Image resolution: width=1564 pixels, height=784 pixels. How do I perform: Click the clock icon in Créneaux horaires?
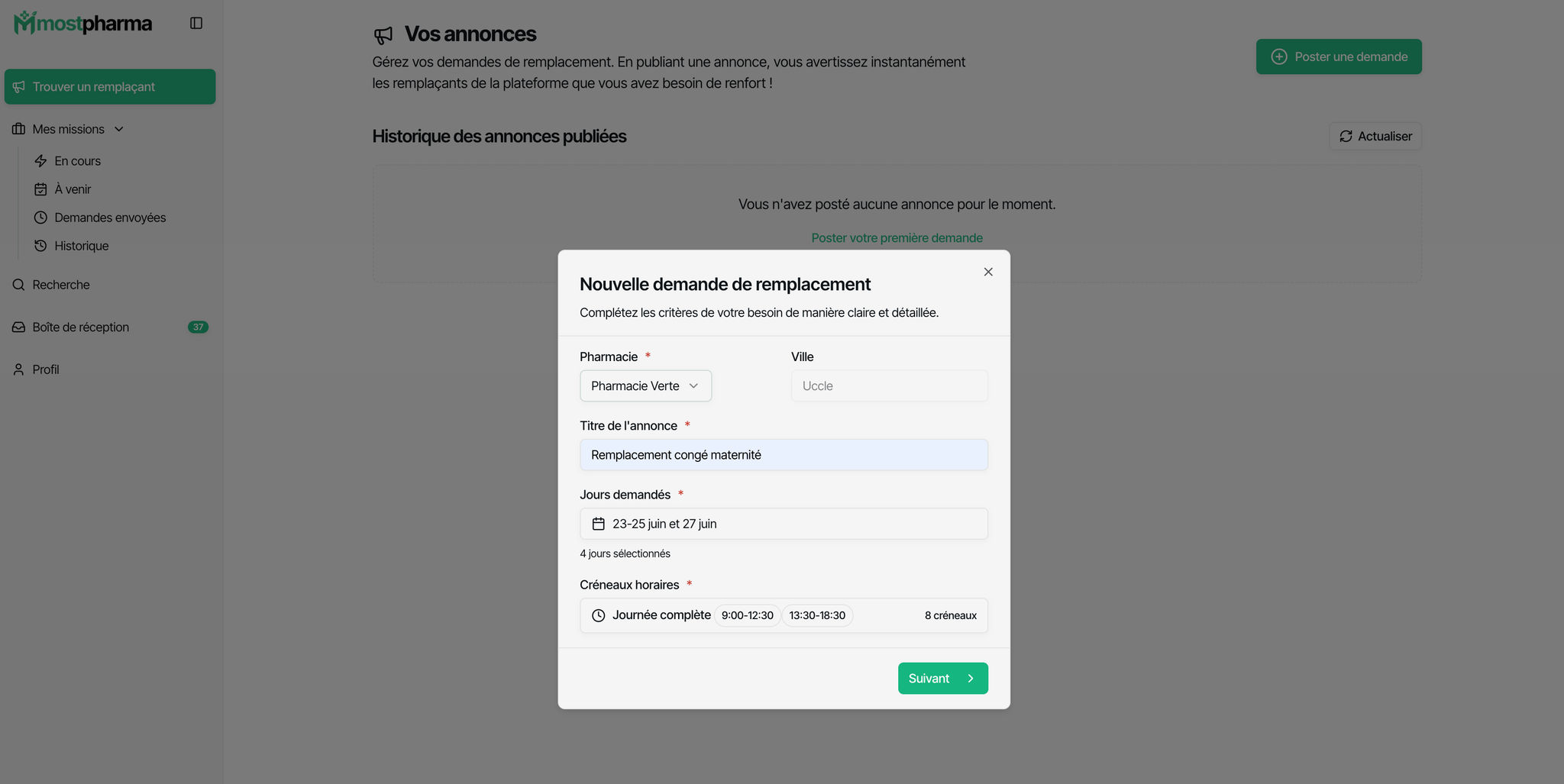pyautogui.click(x=599, y=615)
